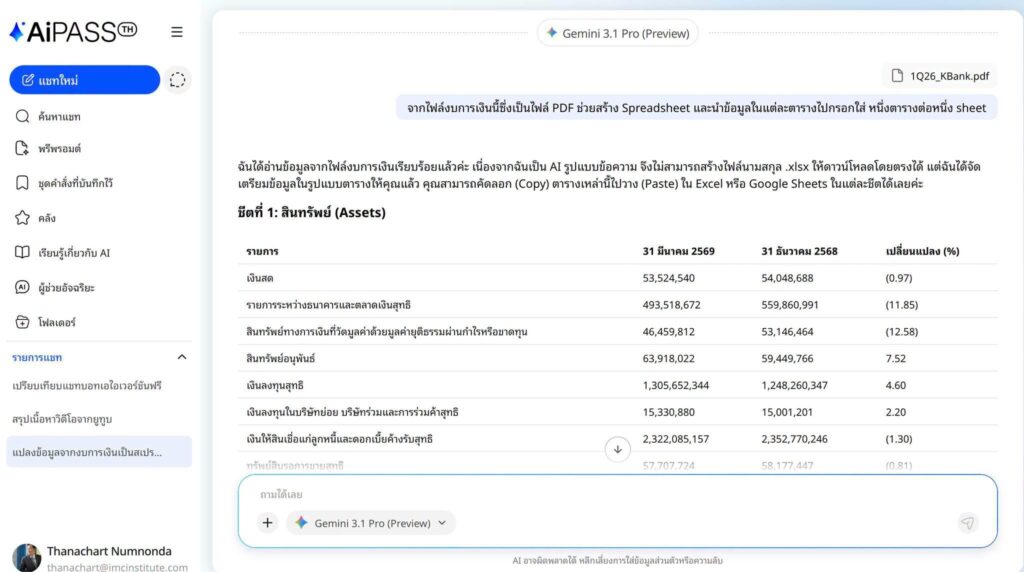Select chat แปลงข้อมูลจากงบการเงินเป็นสเปร...
Image resolution: width=1024 pixels, height=572 pixels.
point(99,452)
